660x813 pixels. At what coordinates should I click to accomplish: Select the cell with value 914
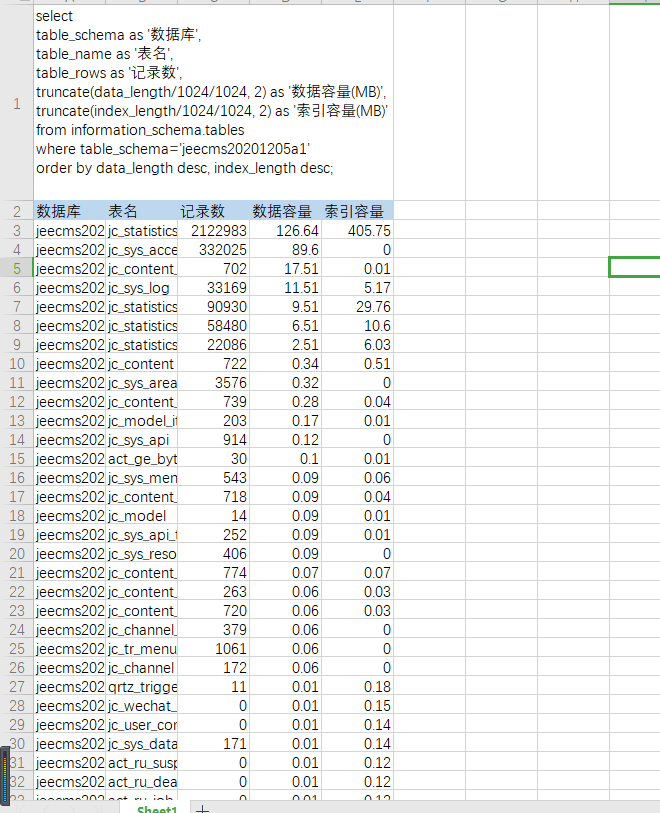214,439
